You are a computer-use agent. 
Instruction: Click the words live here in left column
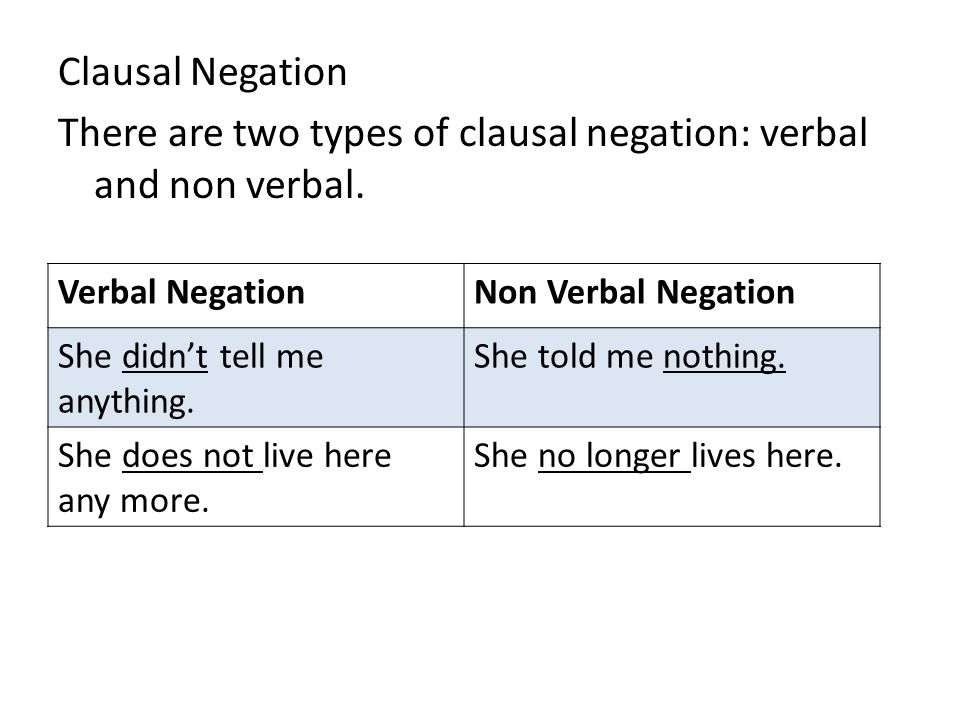(328, 456)
